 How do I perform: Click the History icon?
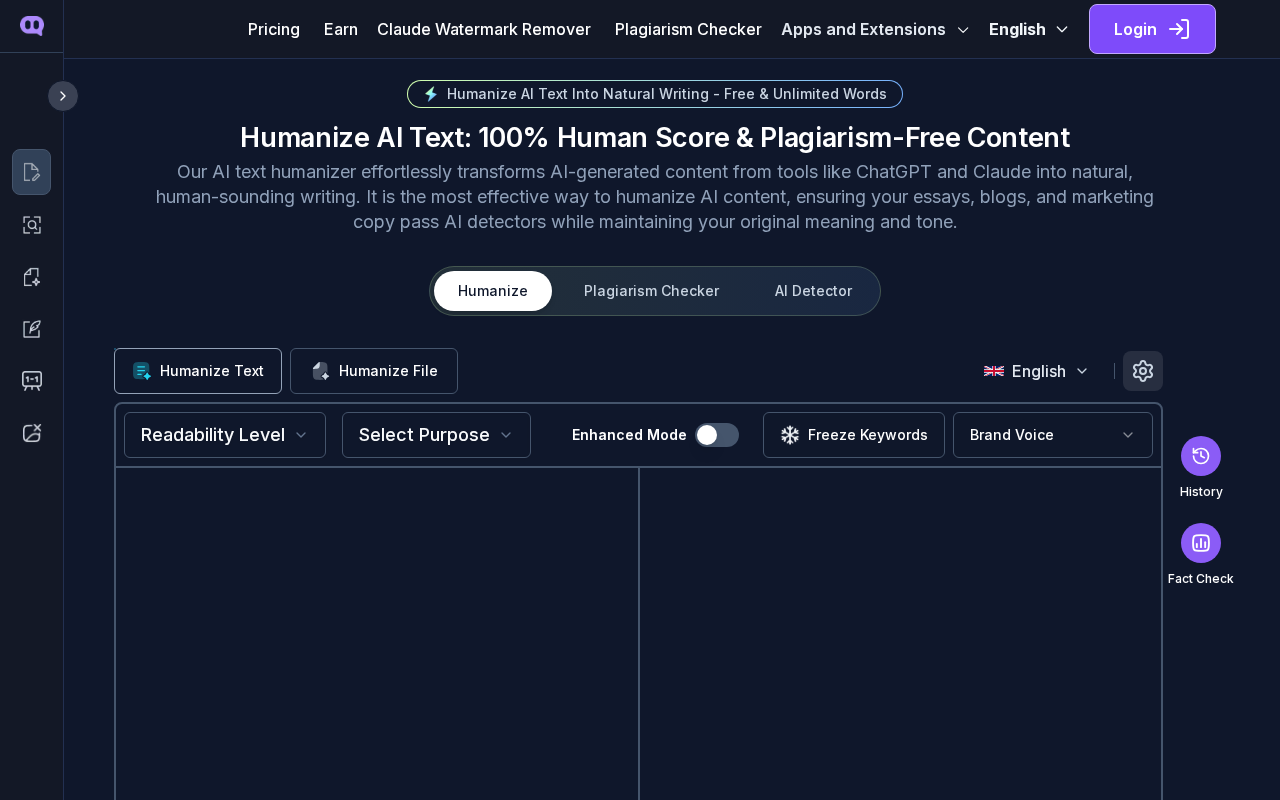coord(1200,456)
